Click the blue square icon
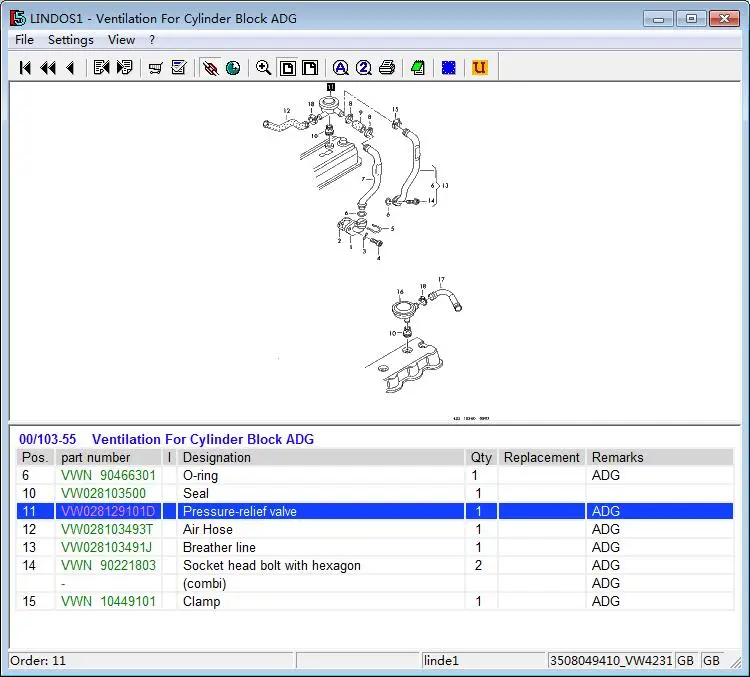Viewport: 750px width, 677px height. (x=449, y=68)
